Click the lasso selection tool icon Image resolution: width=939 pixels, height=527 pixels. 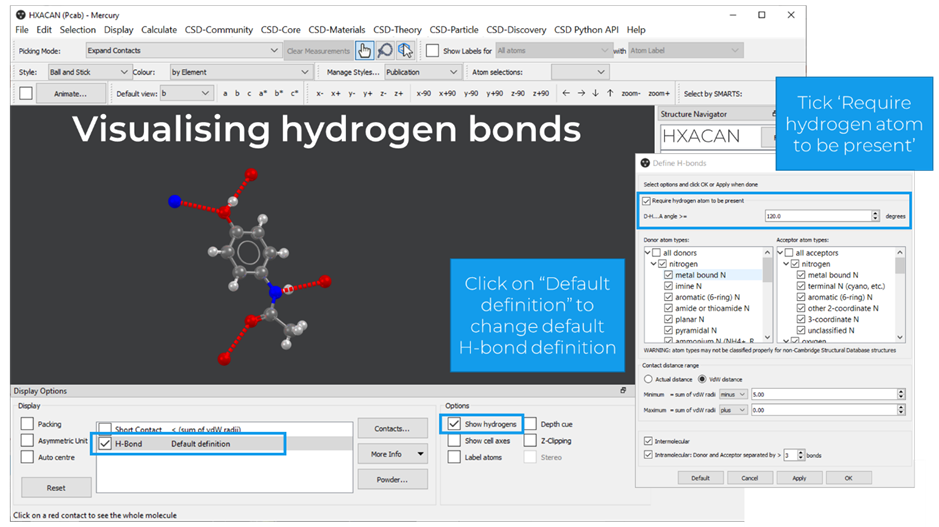[x=405, y=50]
